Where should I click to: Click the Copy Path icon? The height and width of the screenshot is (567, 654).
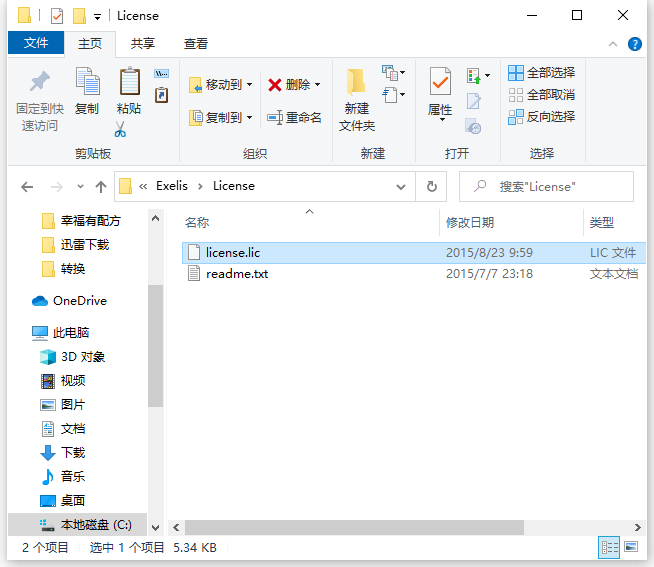tap(161, 74)
